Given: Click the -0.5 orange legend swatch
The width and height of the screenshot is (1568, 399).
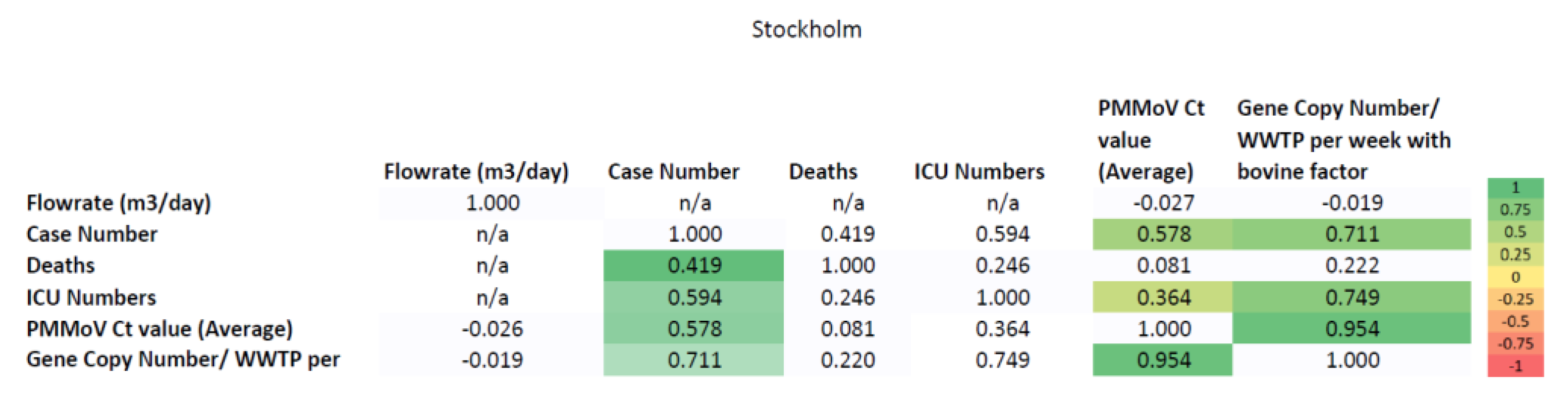Looking at the screenshot, I should coord(1515,321).
